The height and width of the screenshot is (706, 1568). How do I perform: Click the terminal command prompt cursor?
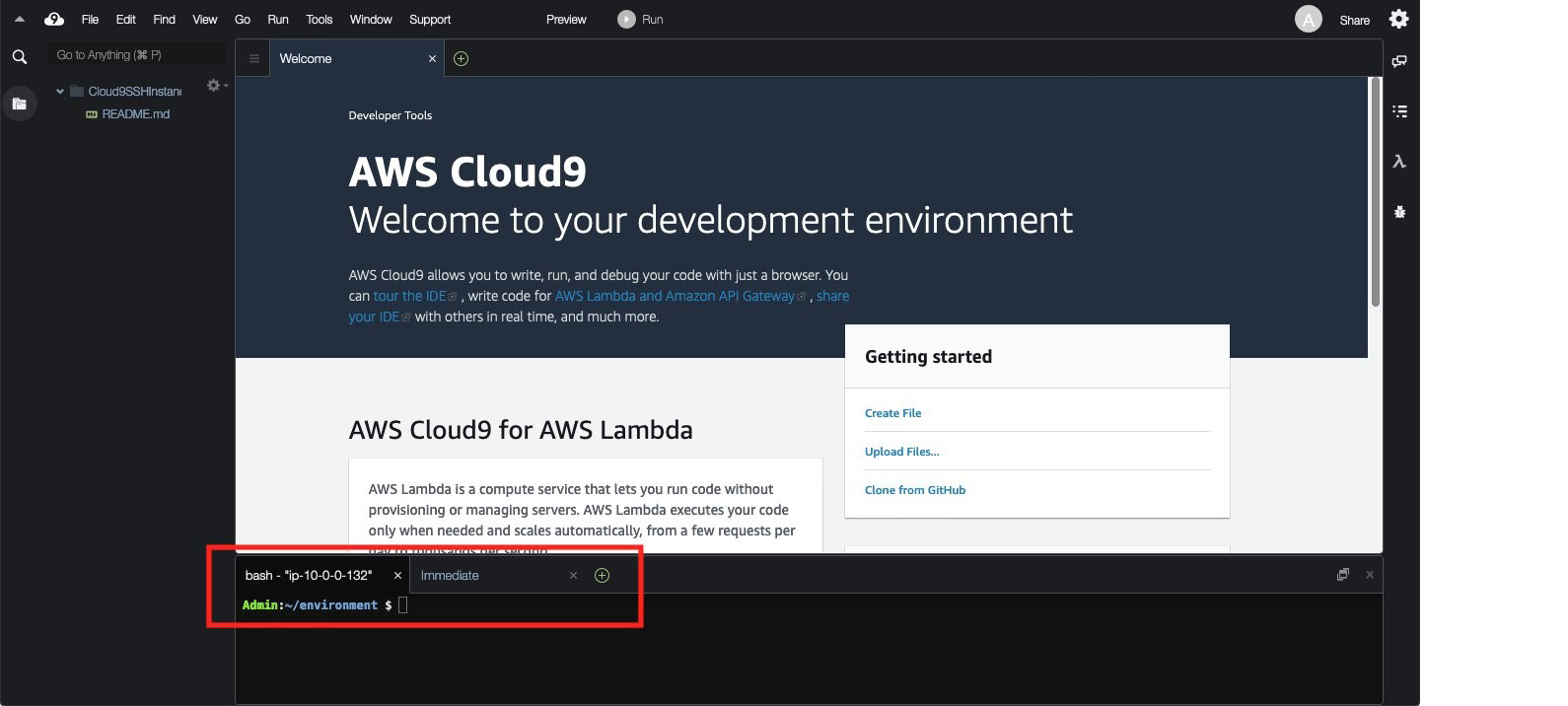402,605
